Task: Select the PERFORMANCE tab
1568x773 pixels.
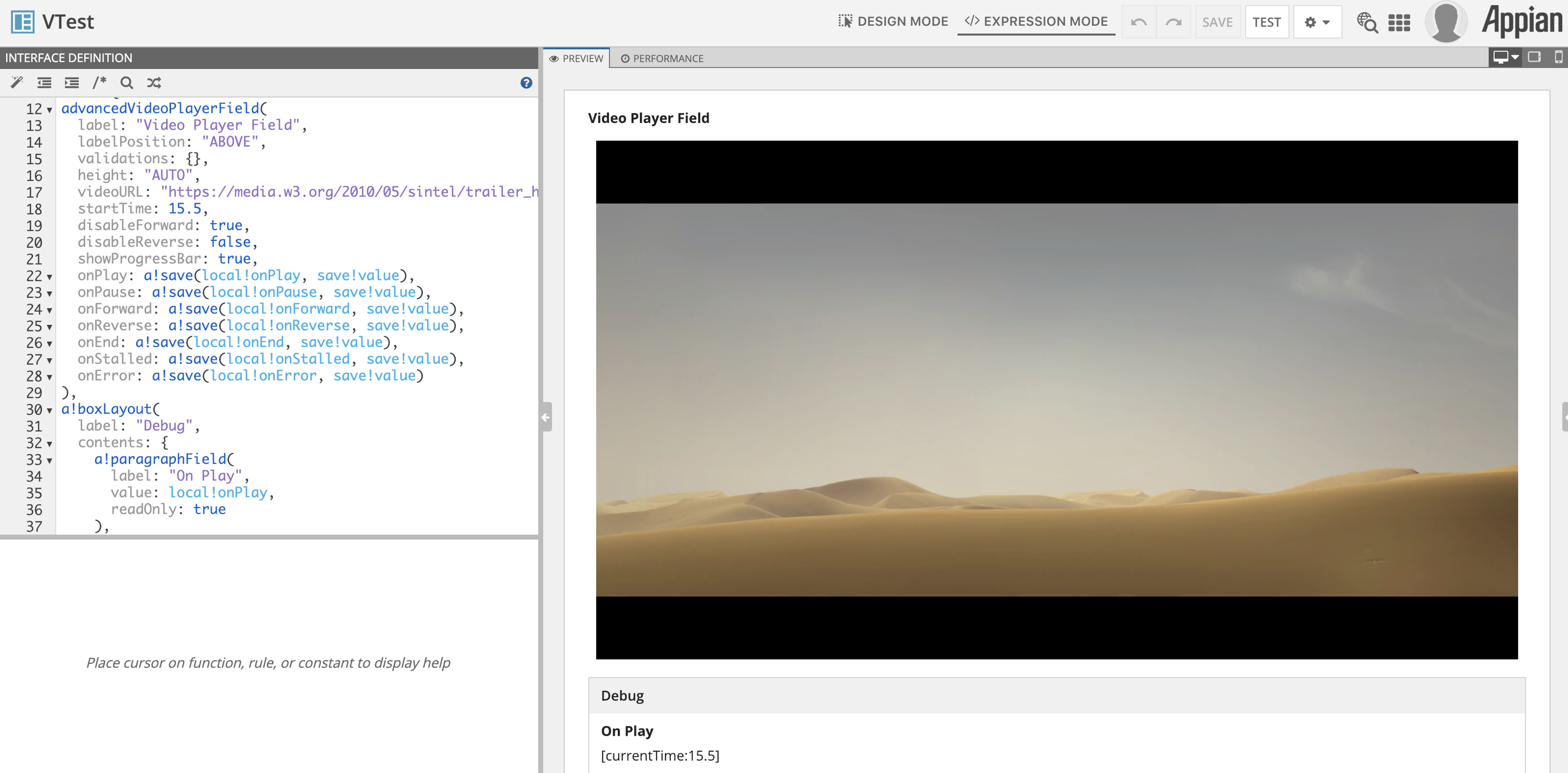Action: click(x=661, y=58)
